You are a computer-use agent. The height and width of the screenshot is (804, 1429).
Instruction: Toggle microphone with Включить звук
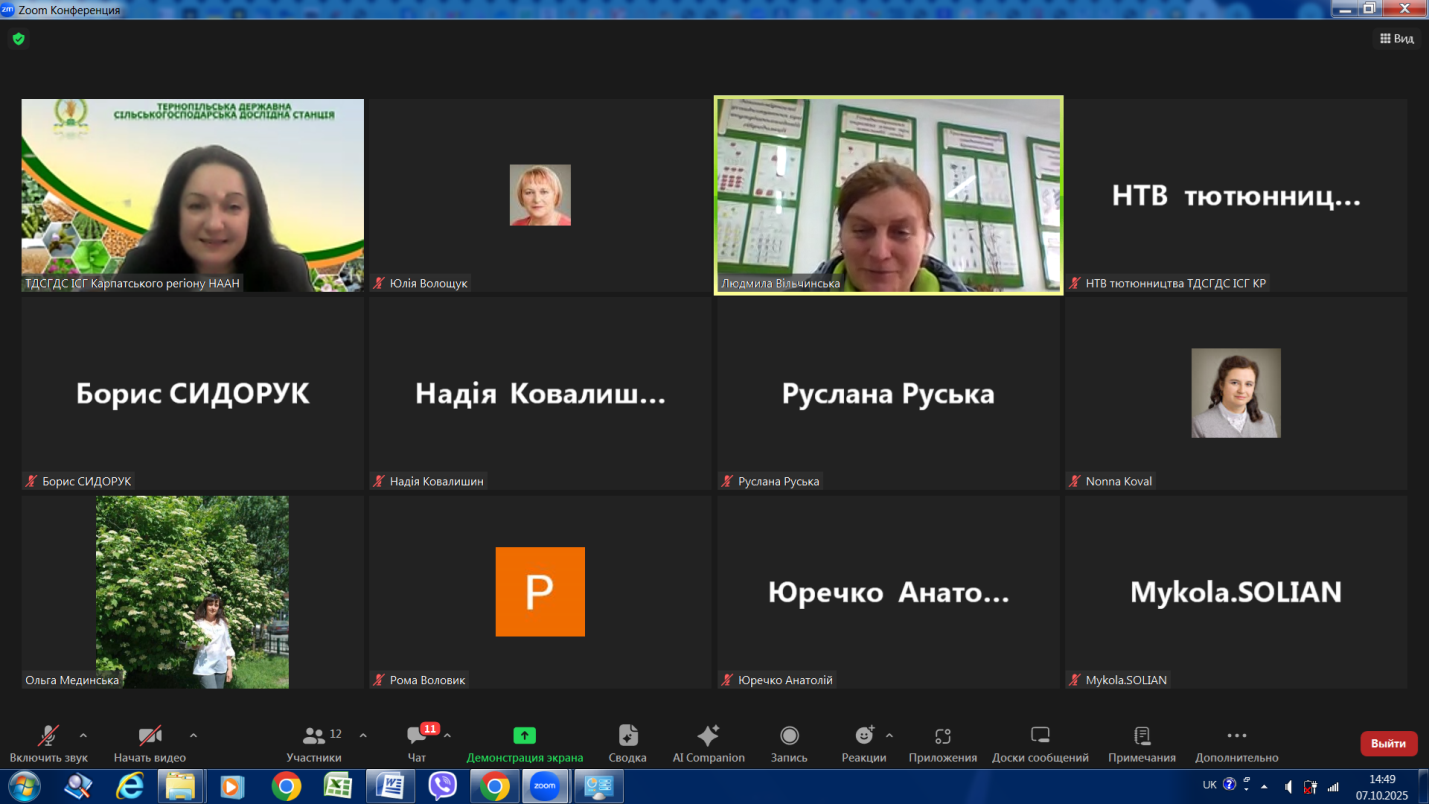(48, 737)
